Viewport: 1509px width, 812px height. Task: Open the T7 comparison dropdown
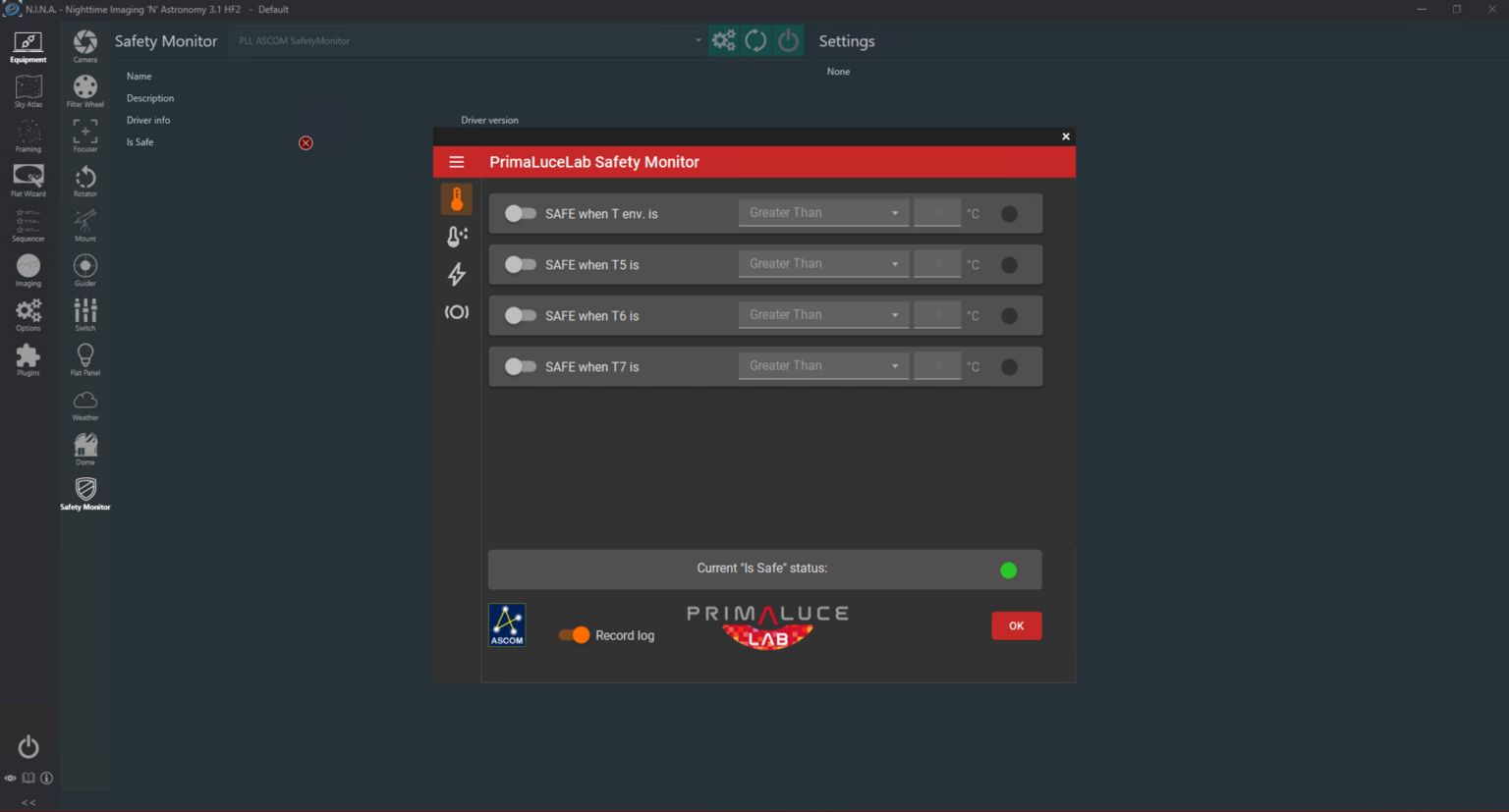[x=823, y=366]
